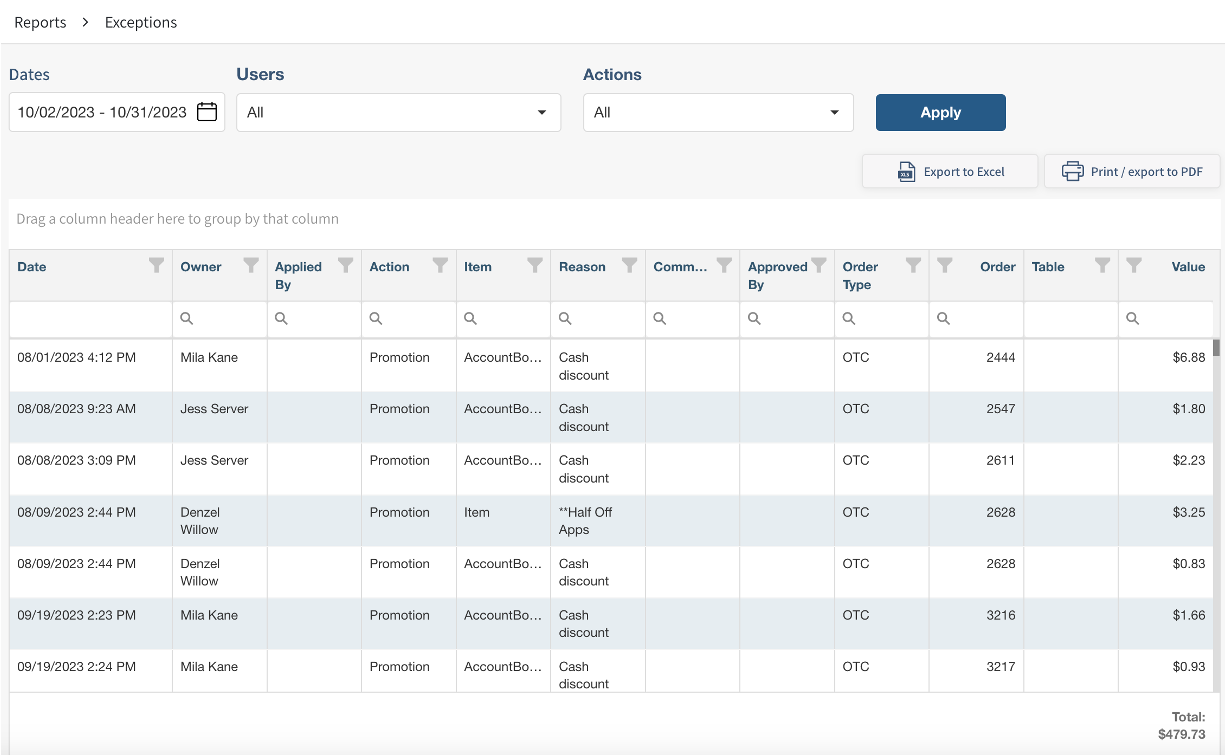This screenshot has height=756, width=1226.
Task: Click the table's vertical scrollbar thumb
Action: (1216, 348)
